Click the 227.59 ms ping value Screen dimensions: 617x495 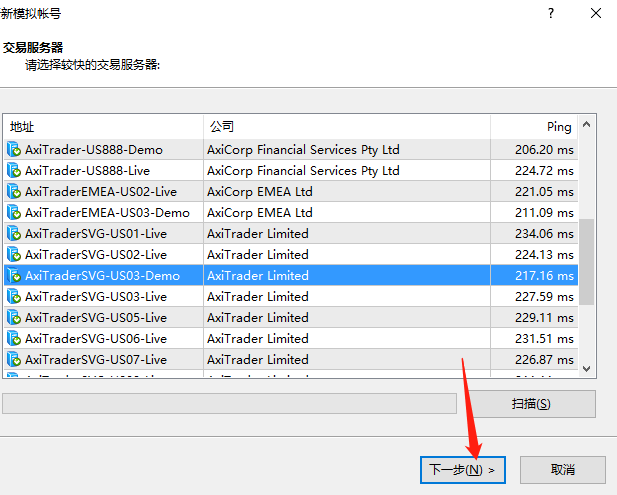(x=544, y=296)
